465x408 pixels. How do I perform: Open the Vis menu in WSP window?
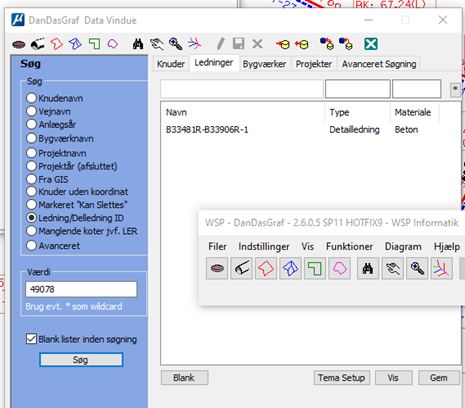pos(307,246)
